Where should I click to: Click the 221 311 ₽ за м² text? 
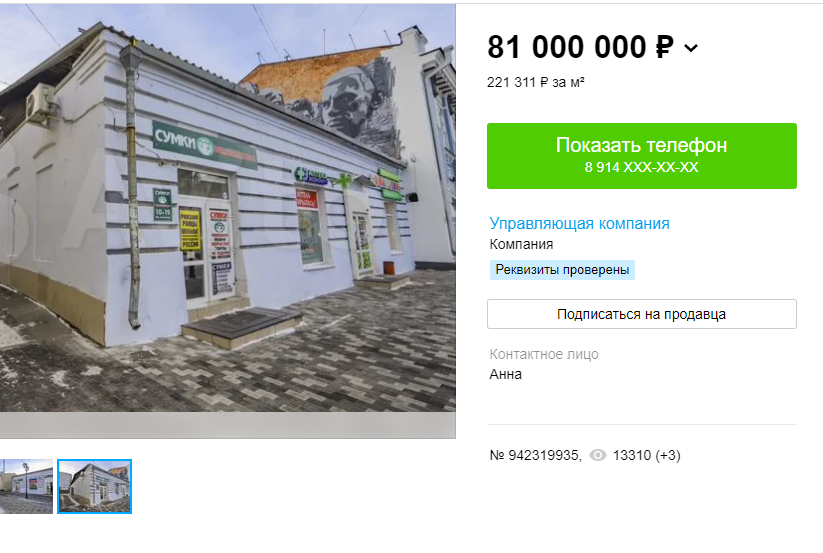535,82
